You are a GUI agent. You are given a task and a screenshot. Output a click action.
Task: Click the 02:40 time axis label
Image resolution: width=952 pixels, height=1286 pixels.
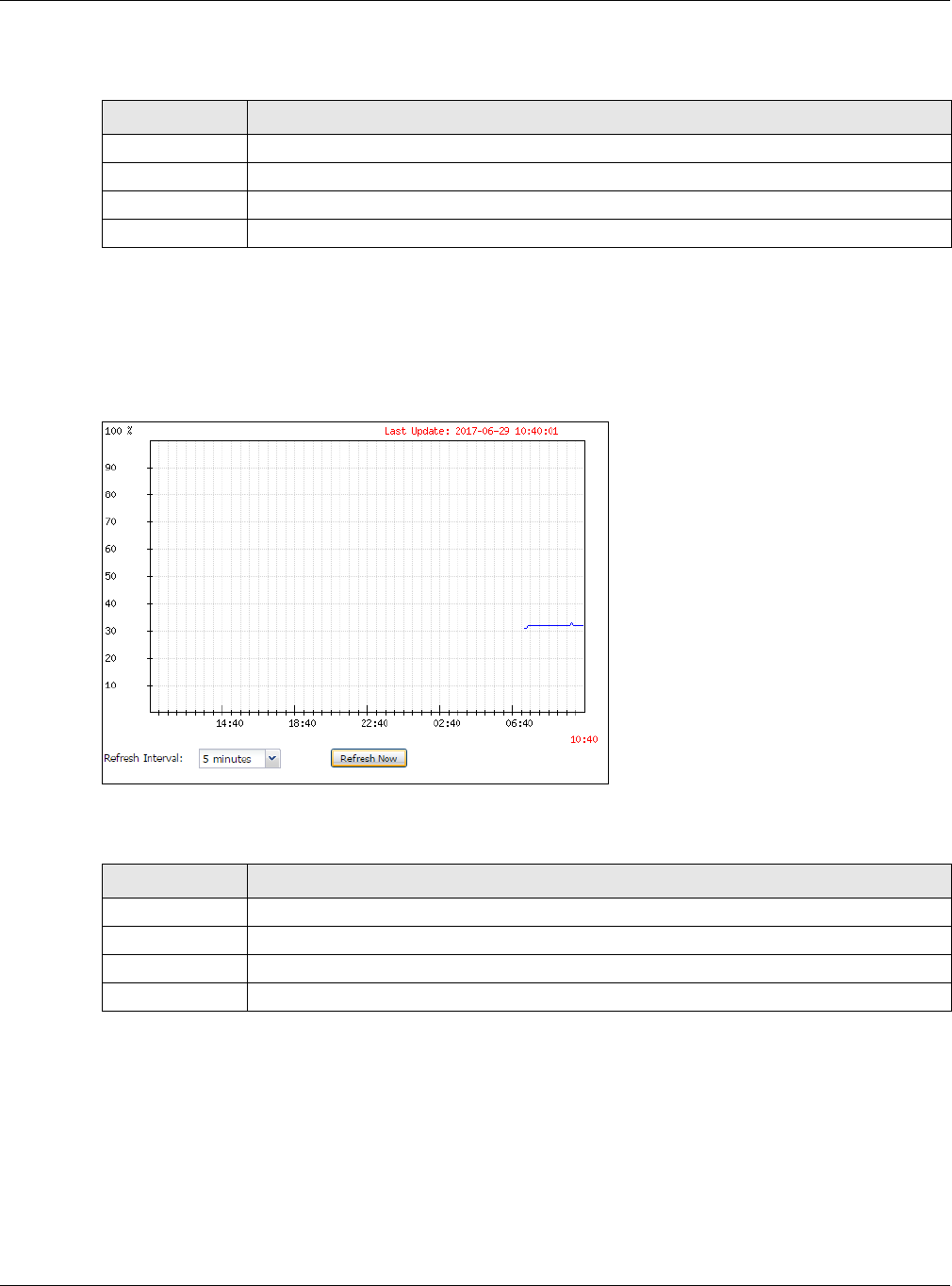pos(447,724)
